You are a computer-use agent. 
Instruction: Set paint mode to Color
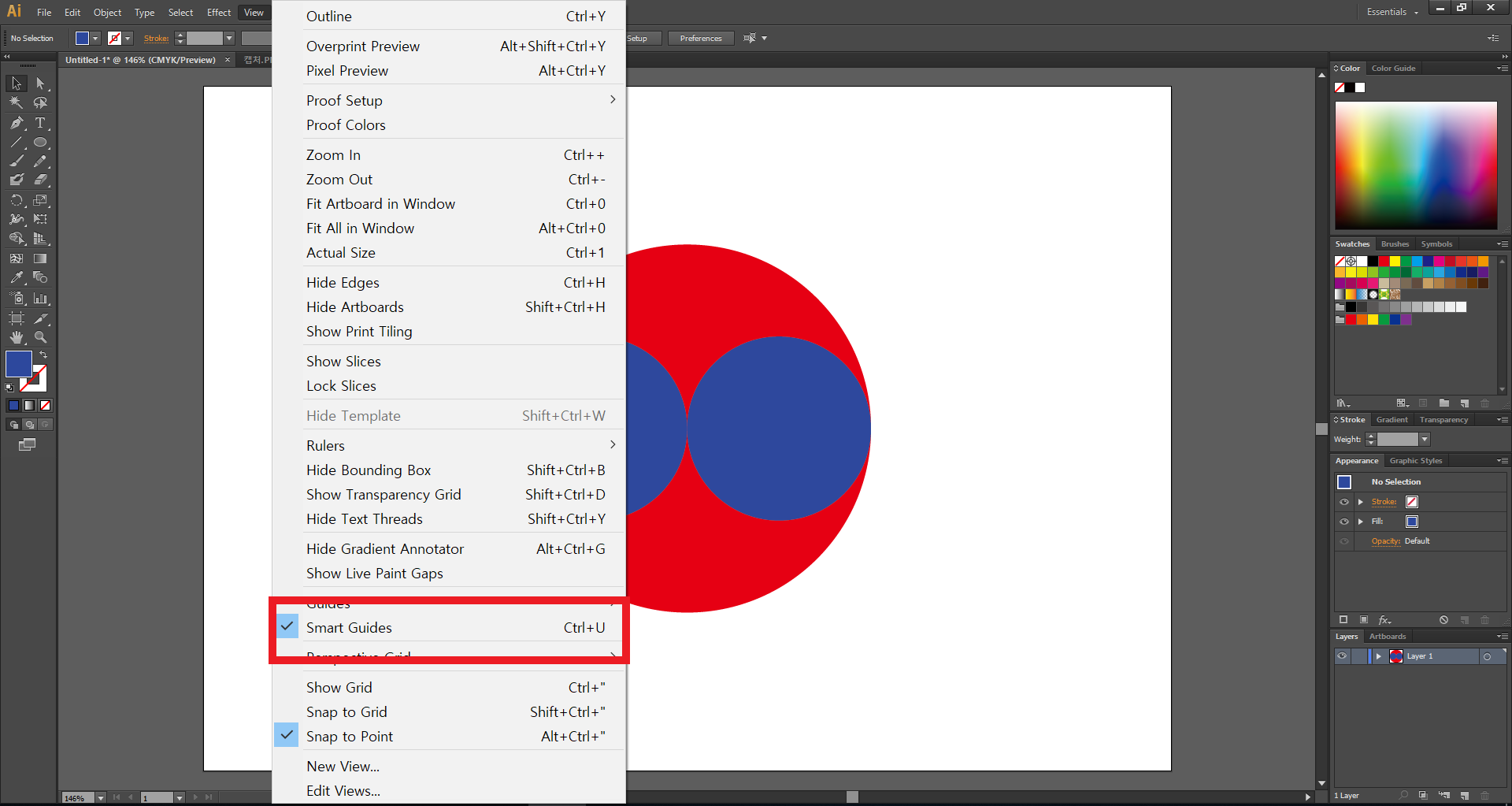(13, 405)
